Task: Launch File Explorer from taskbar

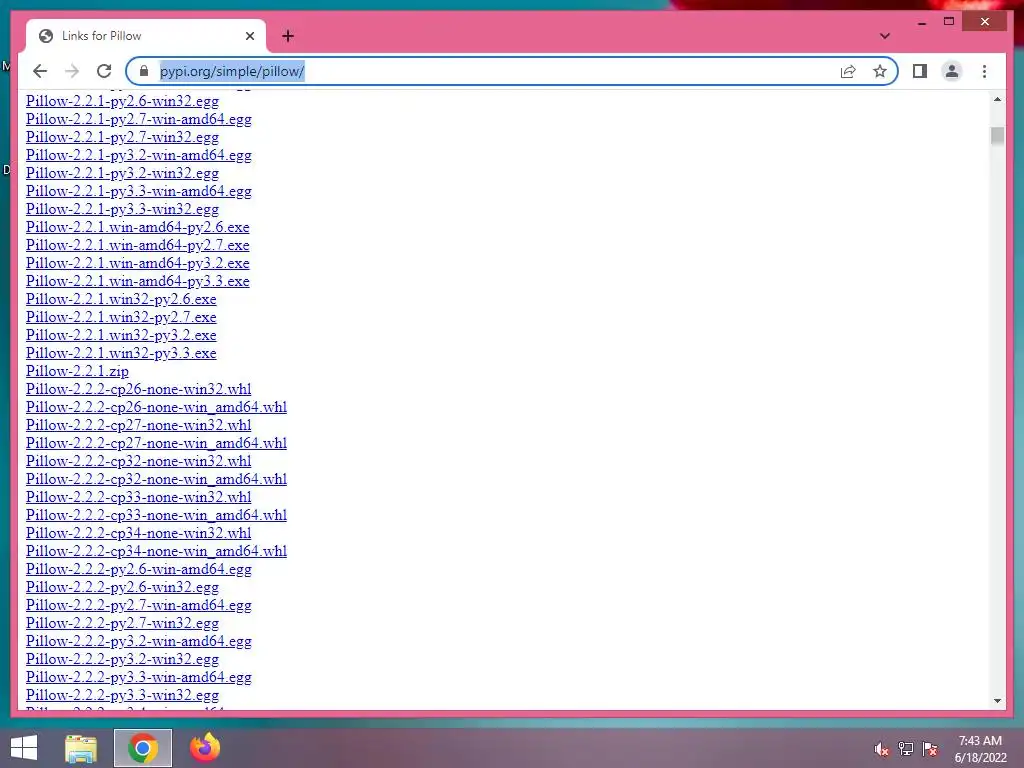Action: 81,748
